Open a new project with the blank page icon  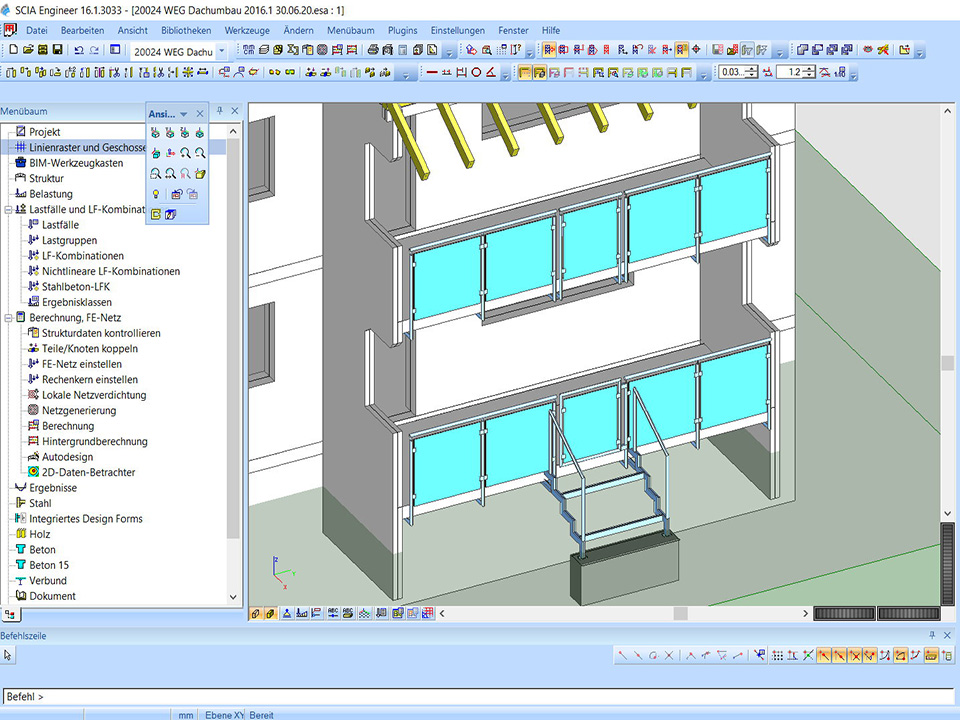(x=14, y=50)
